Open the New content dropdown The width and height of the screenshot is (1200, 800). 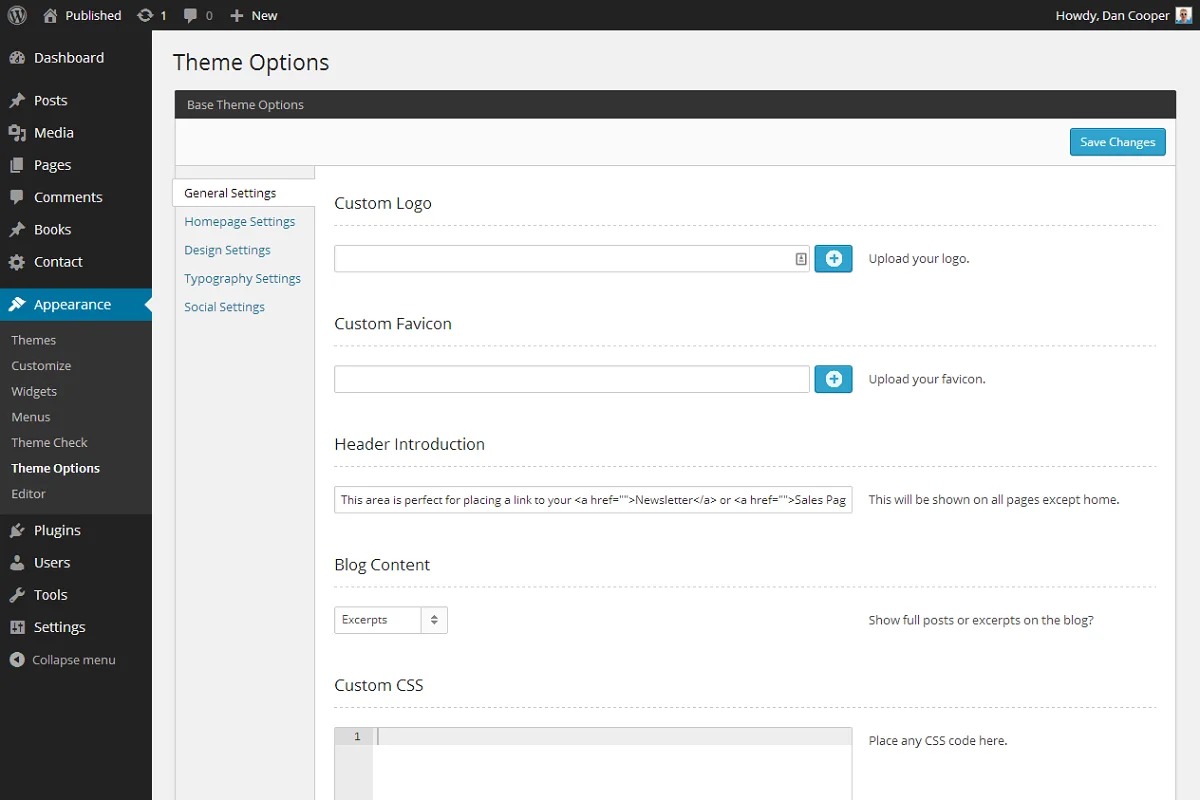(254, 16)
